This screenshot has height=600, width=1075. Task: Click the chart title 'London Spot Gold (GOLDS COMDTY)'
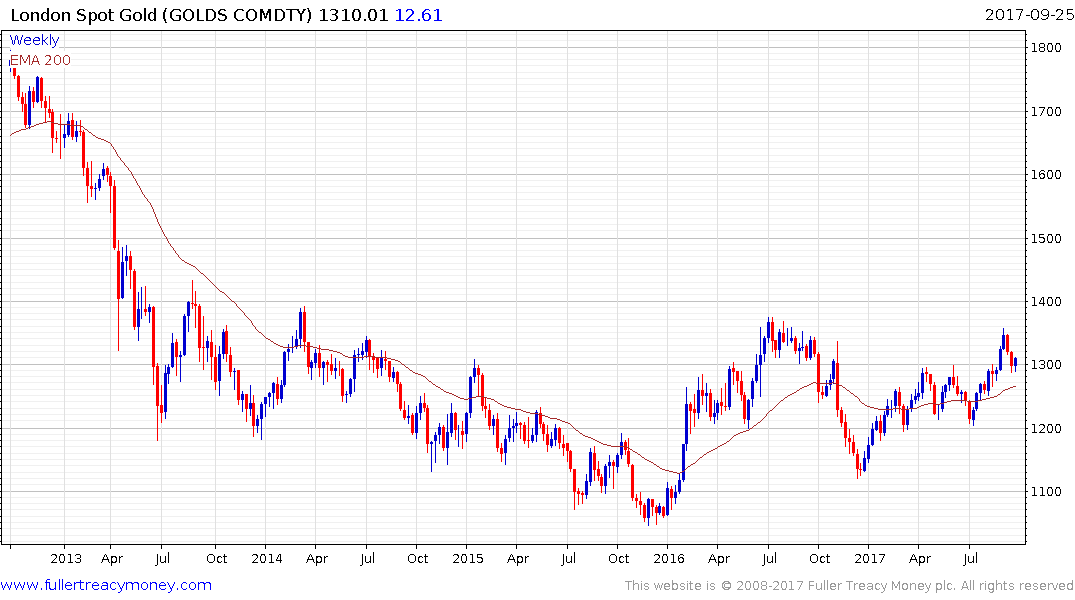[x=161, y=15]
